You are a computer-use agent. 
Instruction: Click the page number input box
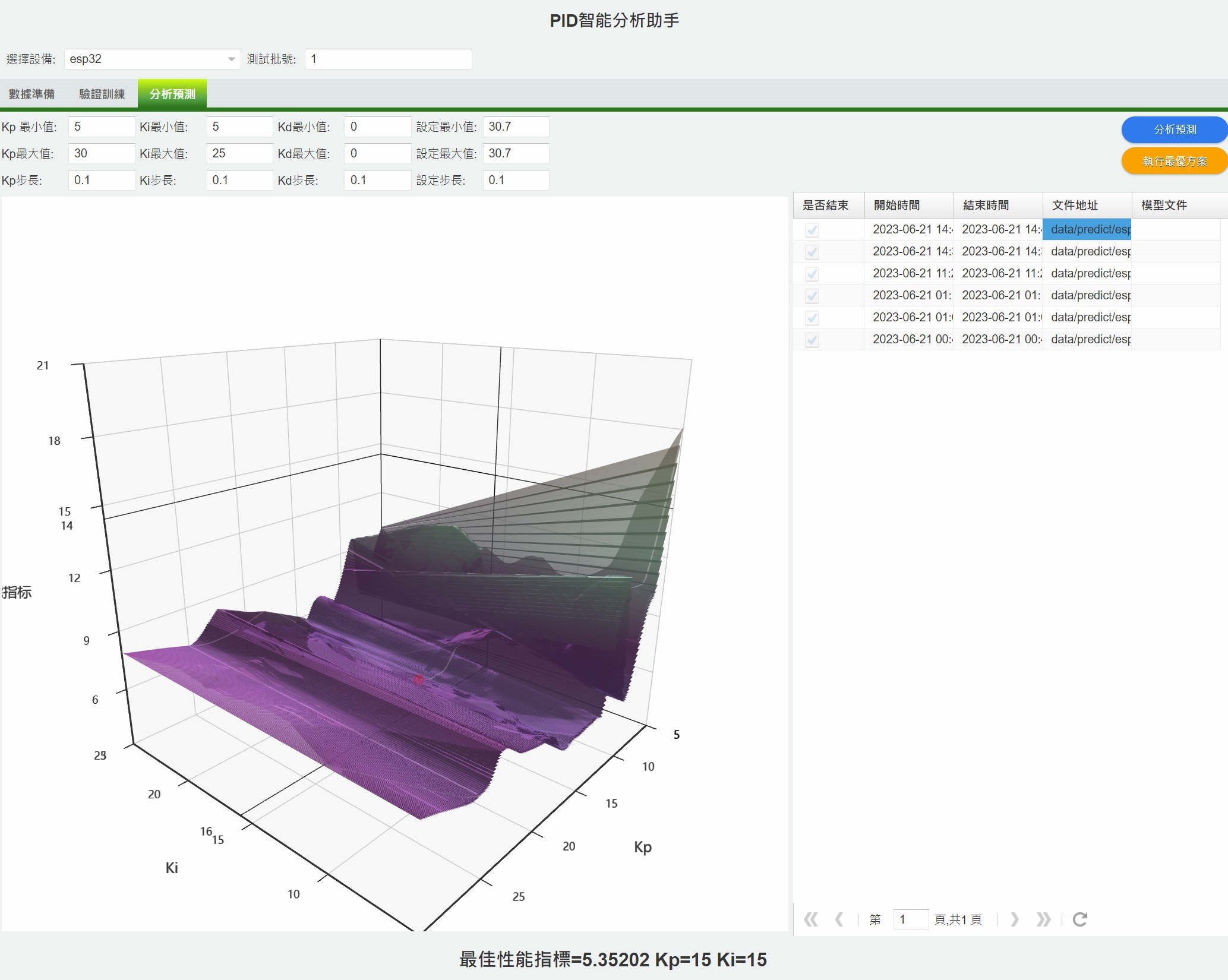[910, 919]
